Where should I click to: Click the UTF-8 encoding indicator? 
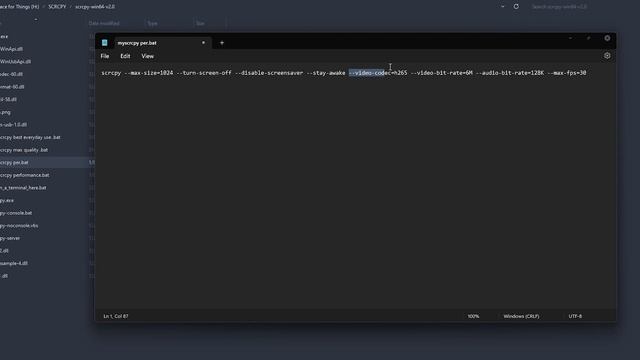tap(575, 316)
